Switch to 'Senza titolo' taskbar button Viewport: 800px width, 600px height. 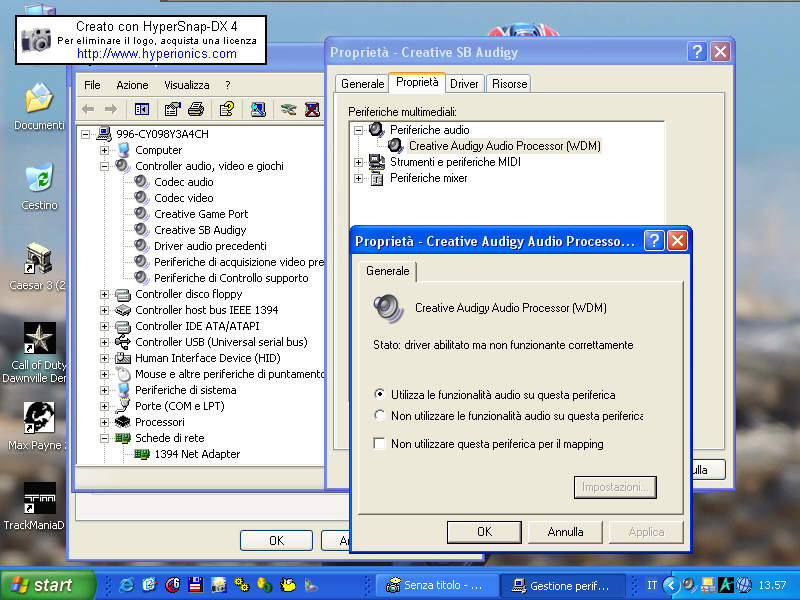(437, 585)
